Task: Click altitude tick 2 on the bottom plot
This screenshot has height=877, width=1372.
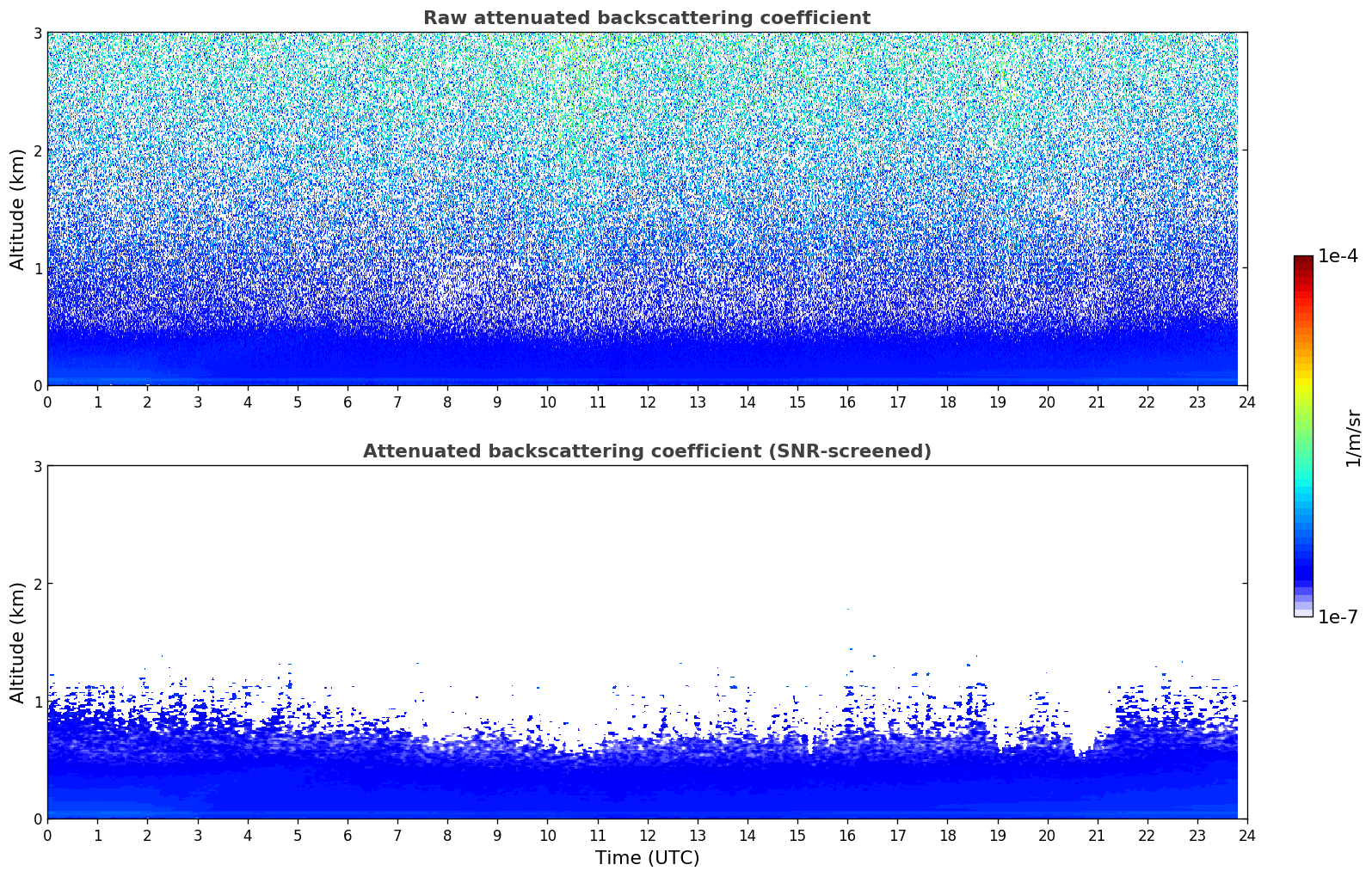Action: (x=38, y=584)
